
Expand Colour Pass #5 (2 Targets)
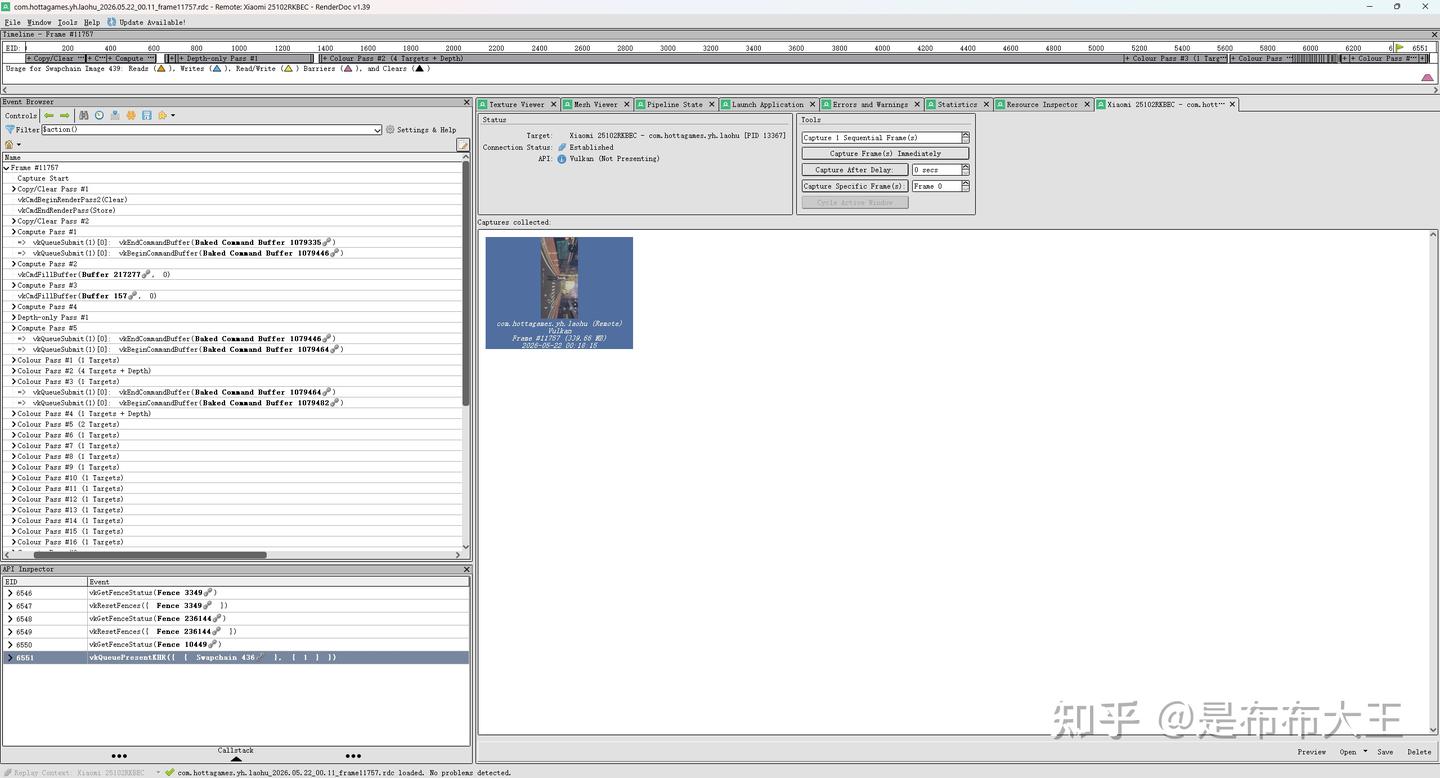tap(13, 424)
